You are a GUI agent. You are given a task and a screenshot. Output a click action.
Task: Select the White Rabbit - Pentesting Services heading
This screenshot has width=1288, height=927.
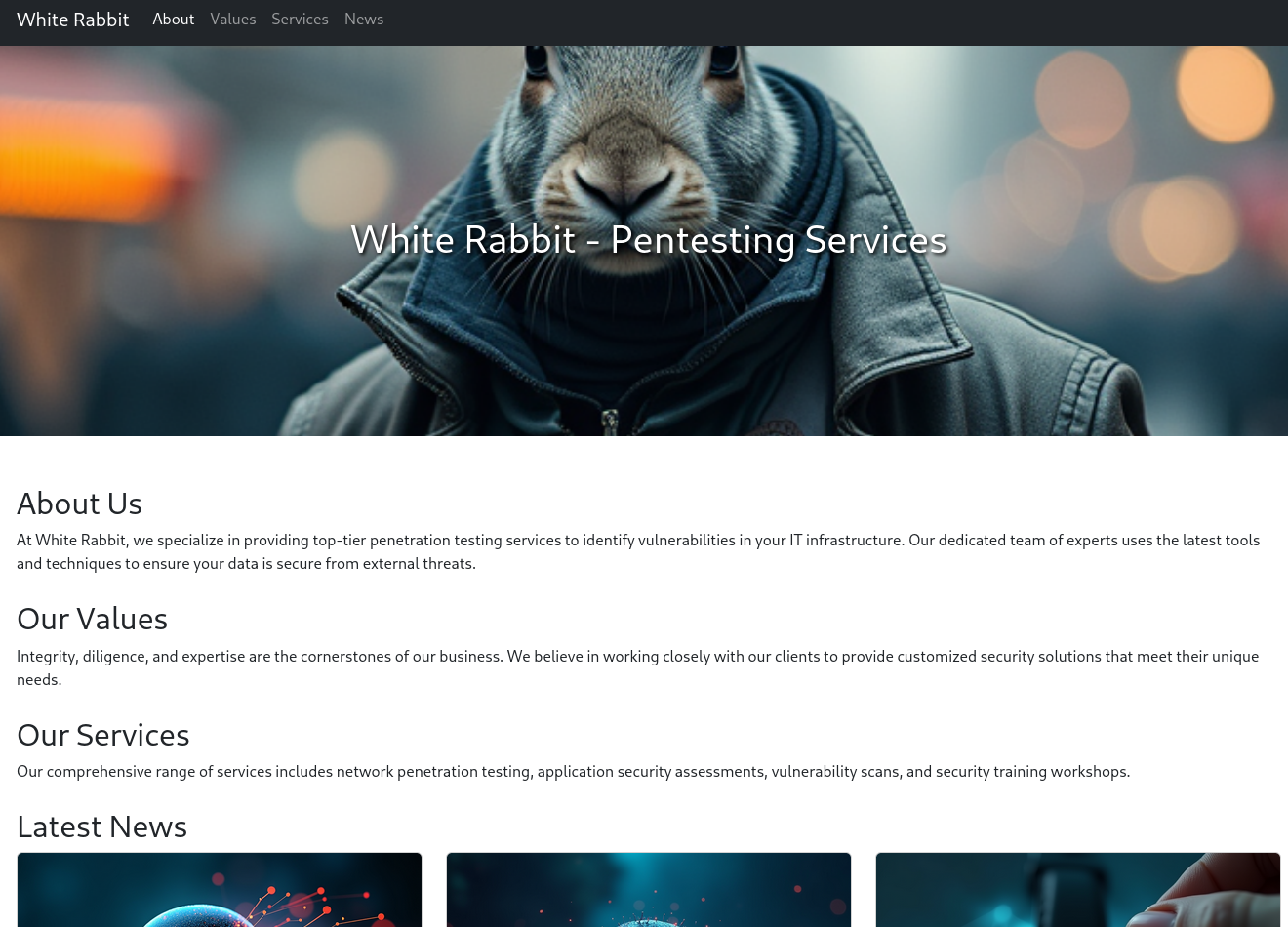[648, 240]
